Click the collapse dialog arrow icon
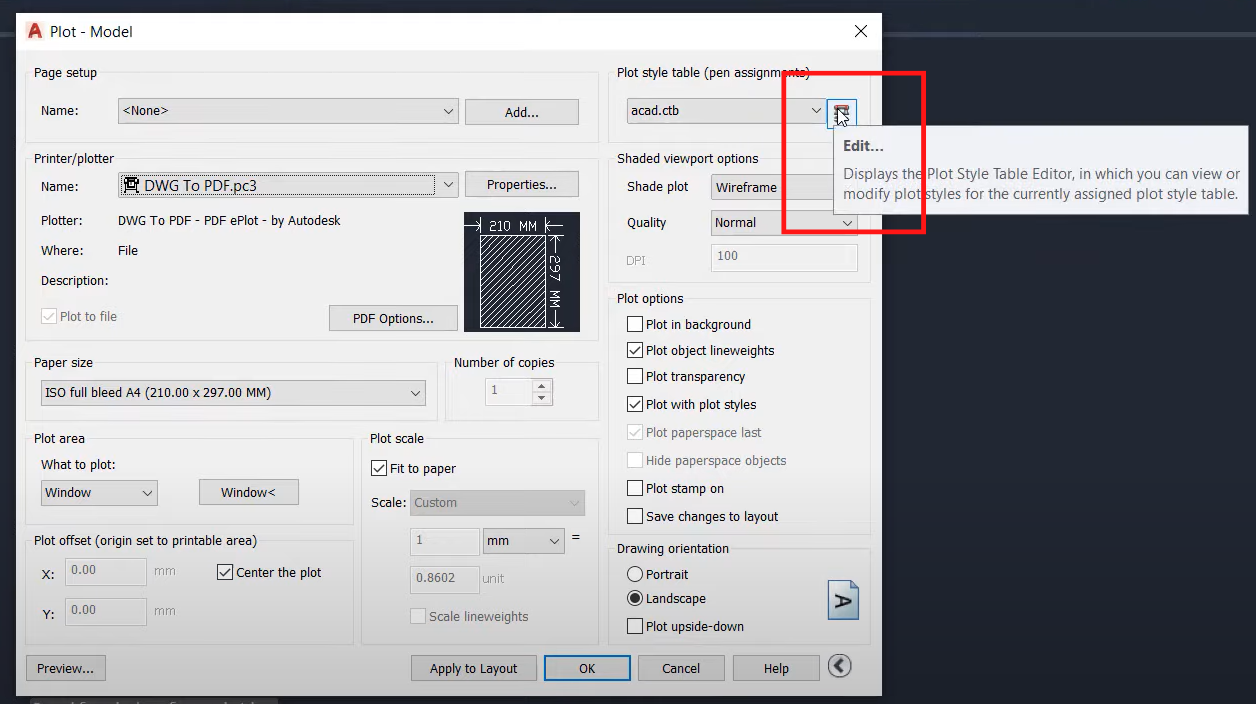The image size is (1256, 704). click(x=840, y=666)
